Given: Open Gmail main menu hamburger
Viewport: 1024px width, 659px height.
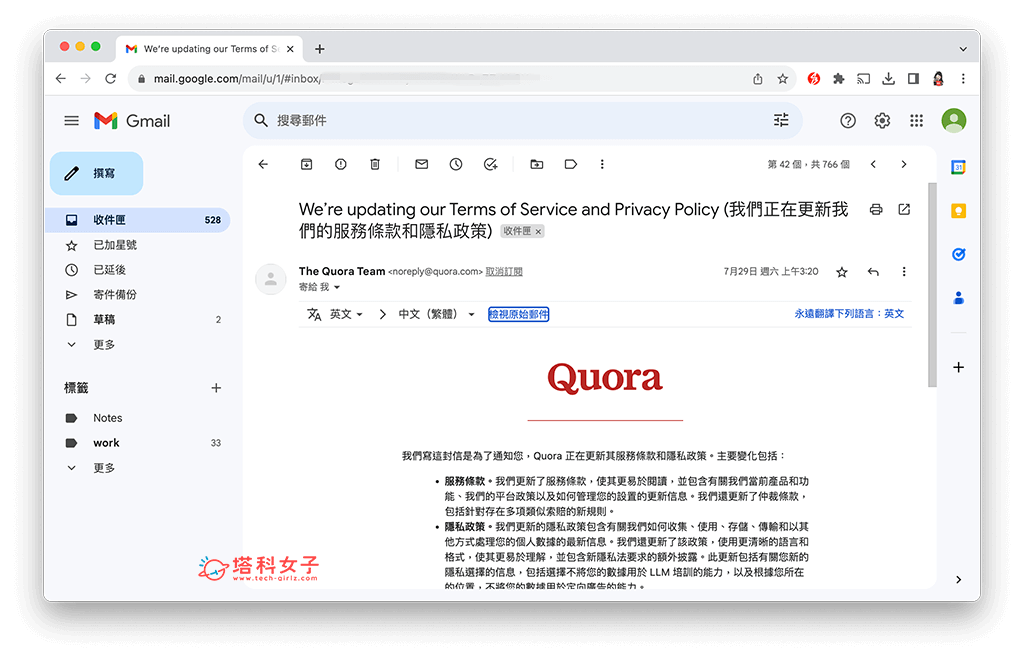Looking at the screenshot, I should pyautogui.click(x=72, y=121).
